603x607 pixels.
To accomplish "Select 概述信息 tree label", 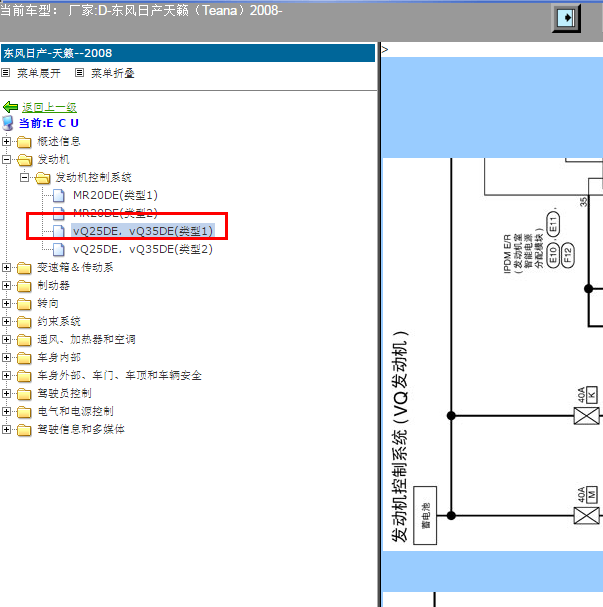I will coord(59,141).
